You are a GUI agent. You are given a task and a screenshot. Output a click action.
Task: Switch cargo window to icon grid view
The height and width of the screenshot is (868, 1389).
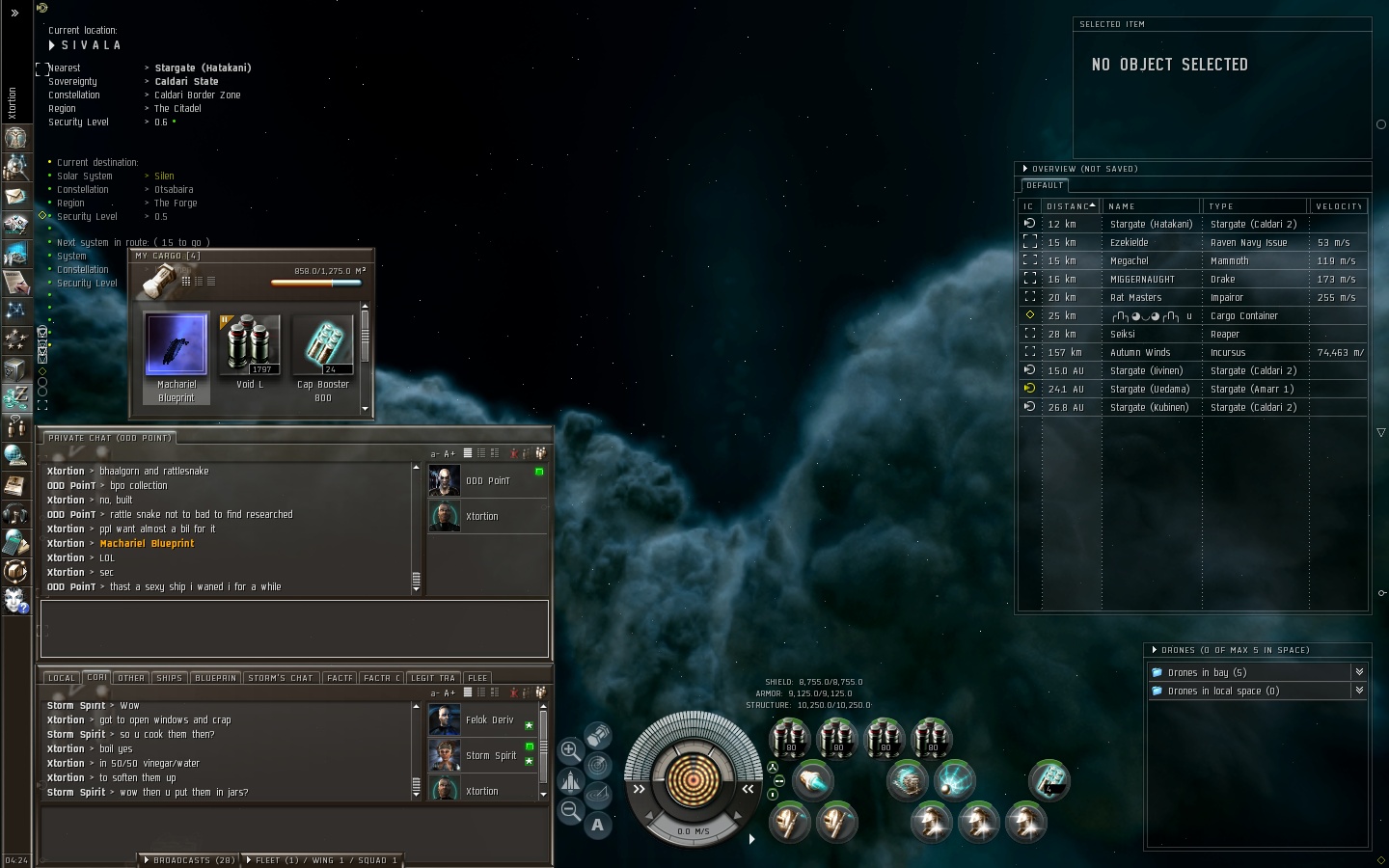click(x=186, y=282)
